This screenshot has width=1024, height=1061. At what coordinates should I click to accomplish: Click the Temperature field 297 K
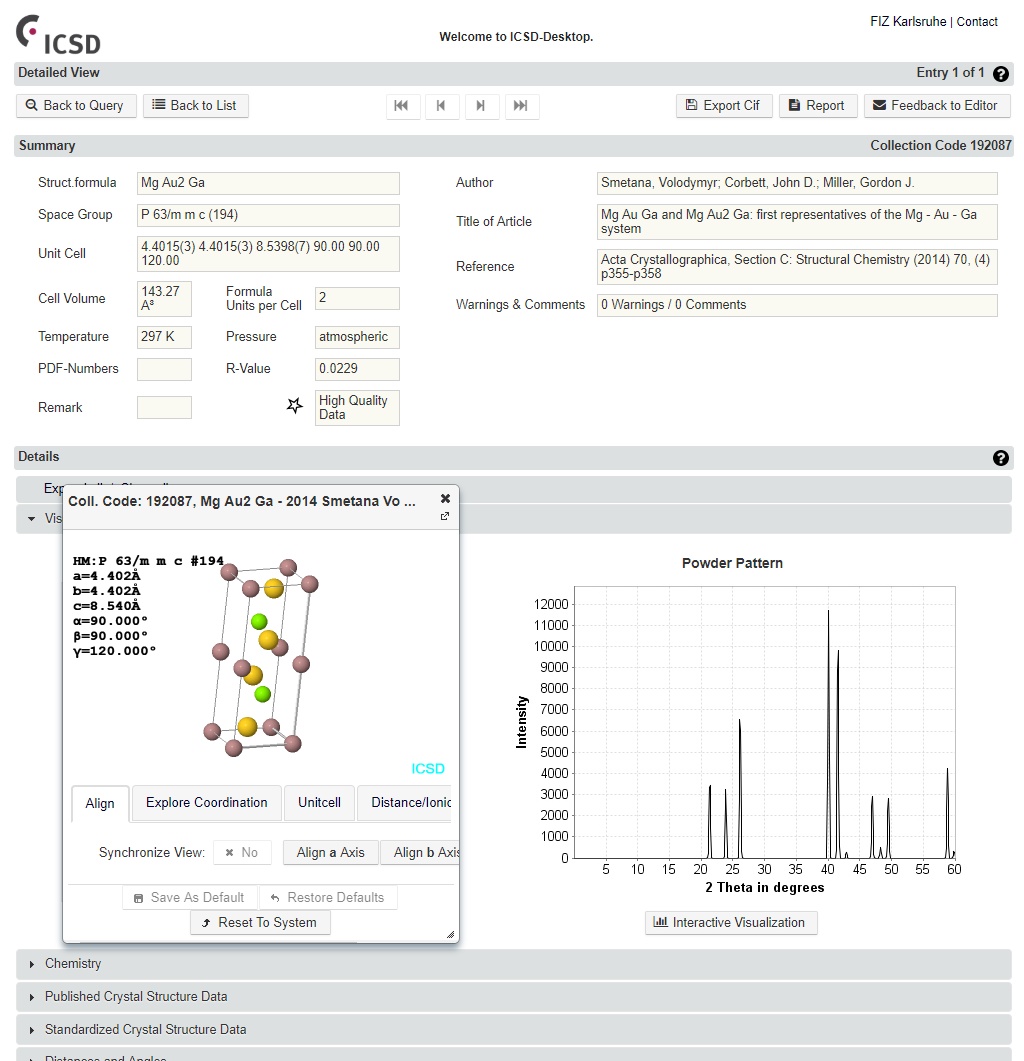(164, 337)
